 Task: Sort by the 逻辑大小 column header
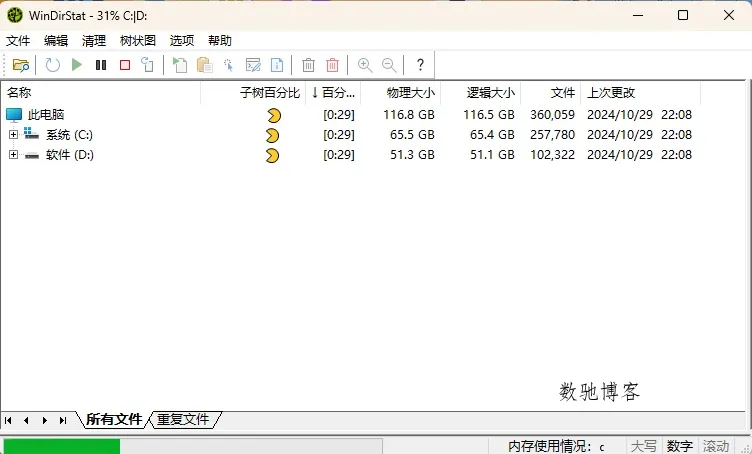coord(481,93)
